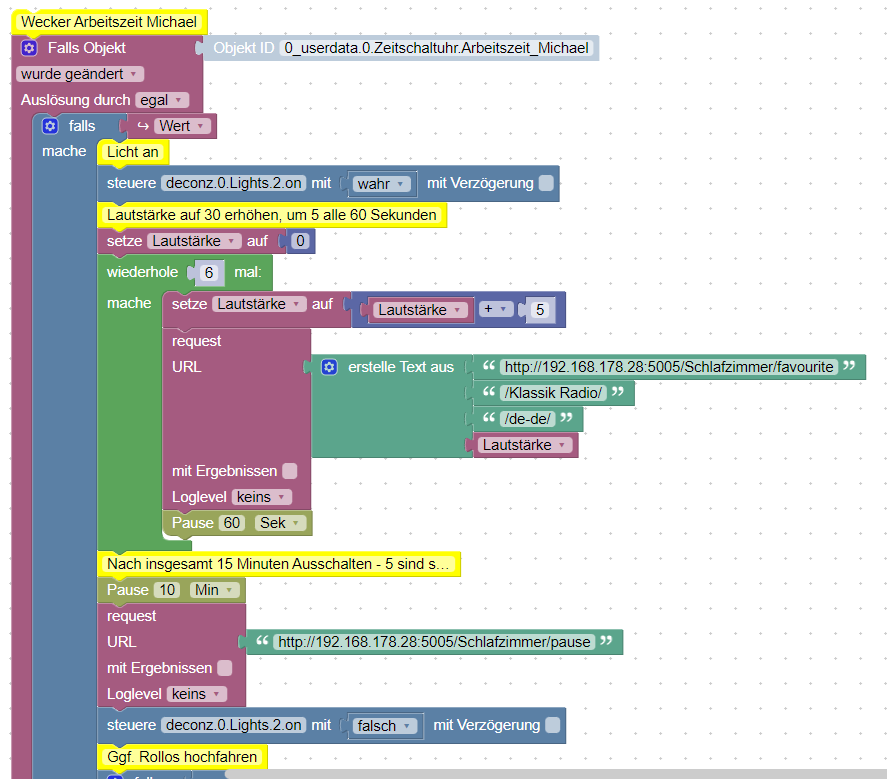Open gear settings on the falls block

pos(50,126)
